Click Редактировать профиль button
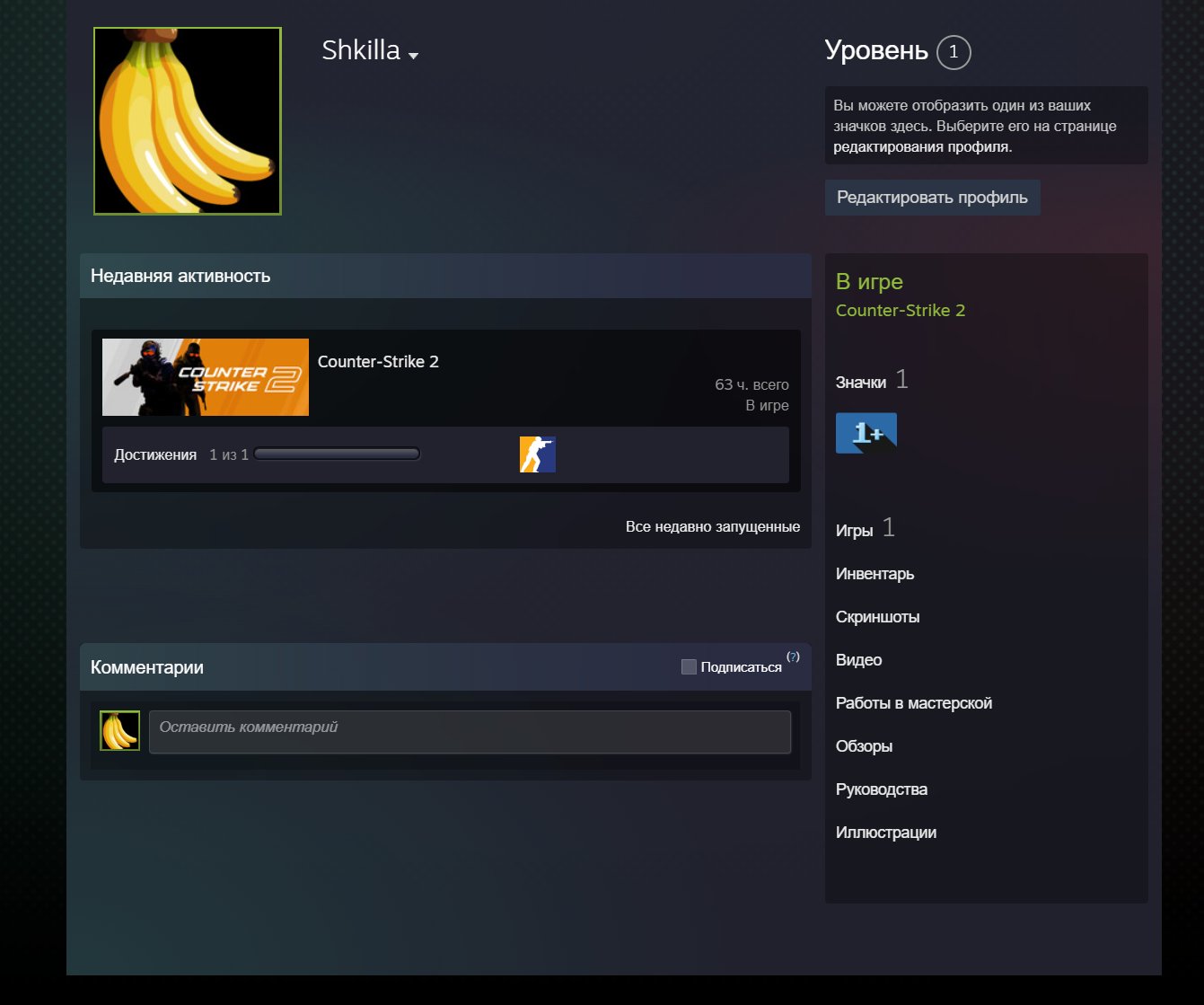The width and height of the screenshot is (1204, 1005). tap(933, 198)
